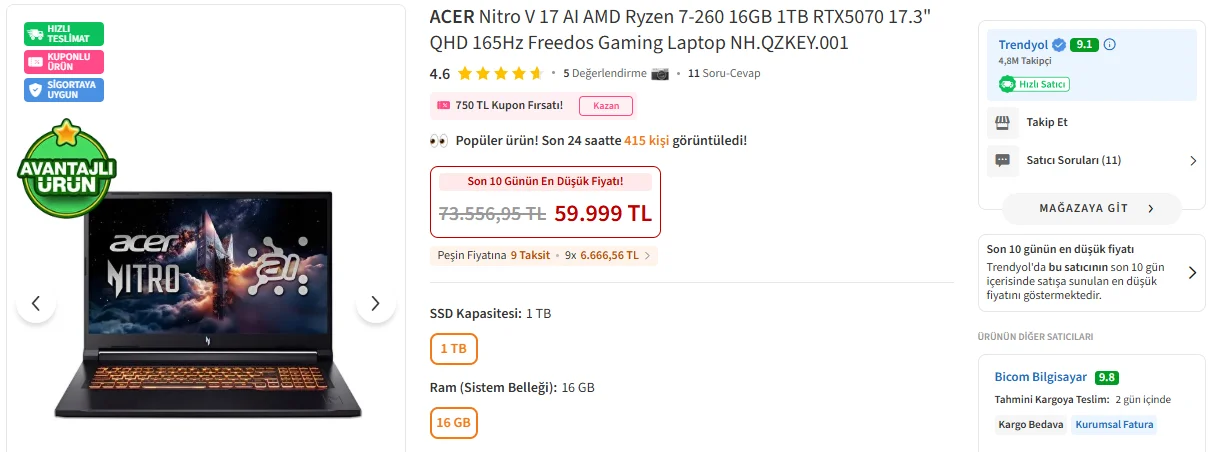Click the camera icon beside reviews count

point(660,73)
